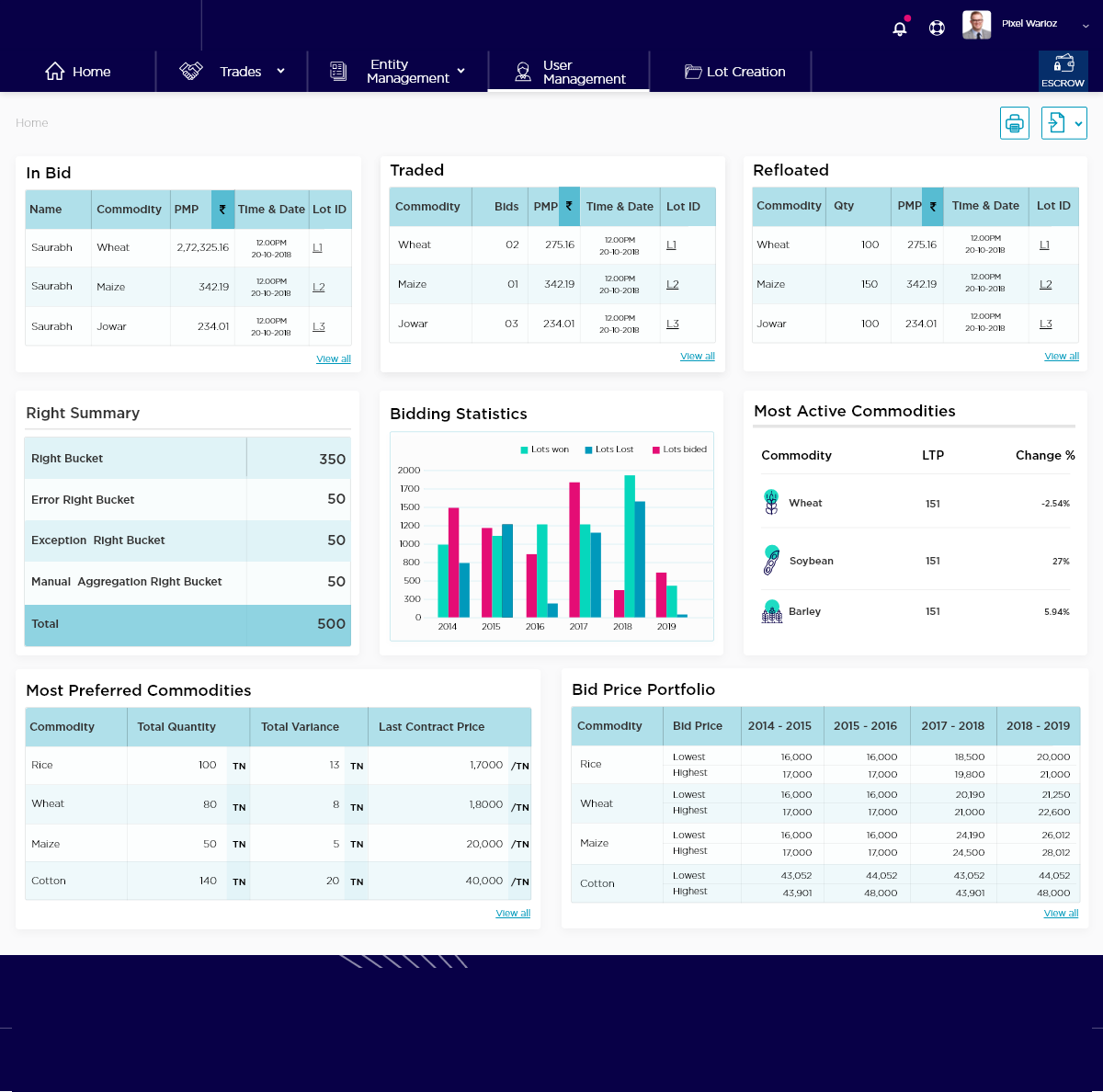The height and width of the screenshot is (1092, 1103).
Task: Click the rupee icon in Traded table
Action: click(x=569, y=206)
